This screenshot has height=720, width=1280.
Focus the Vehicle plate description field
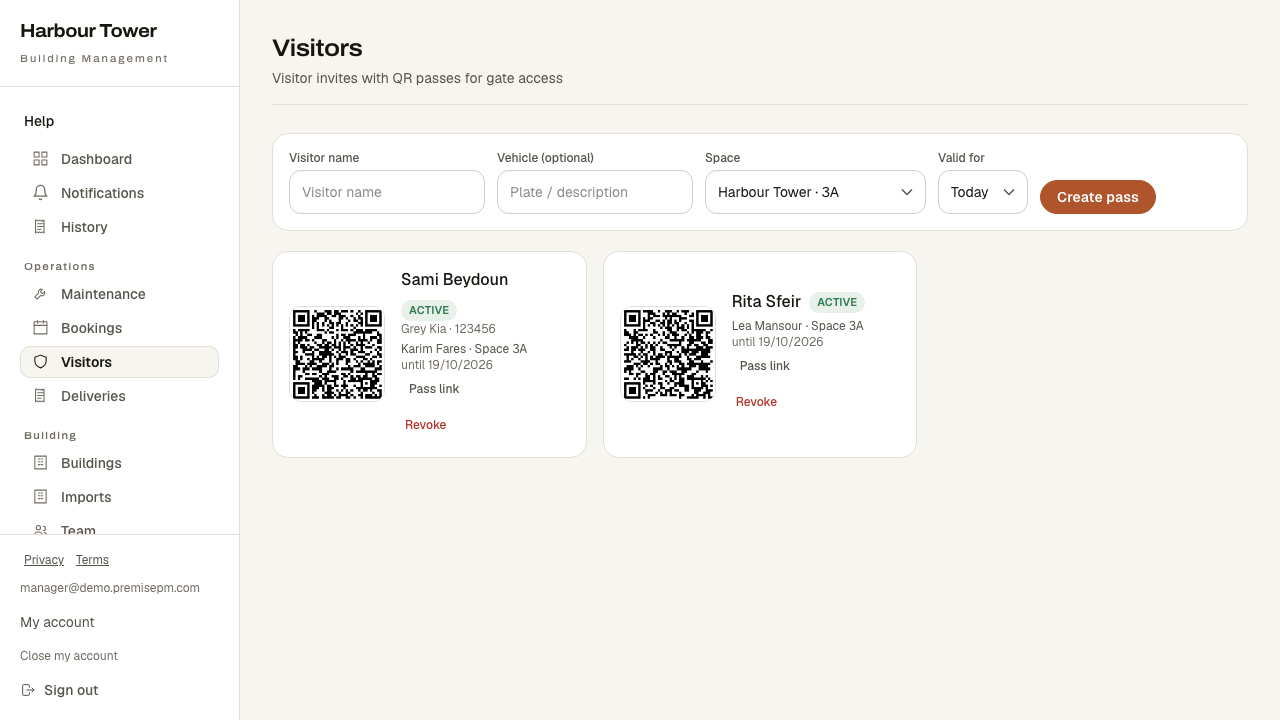coord(595,192)
